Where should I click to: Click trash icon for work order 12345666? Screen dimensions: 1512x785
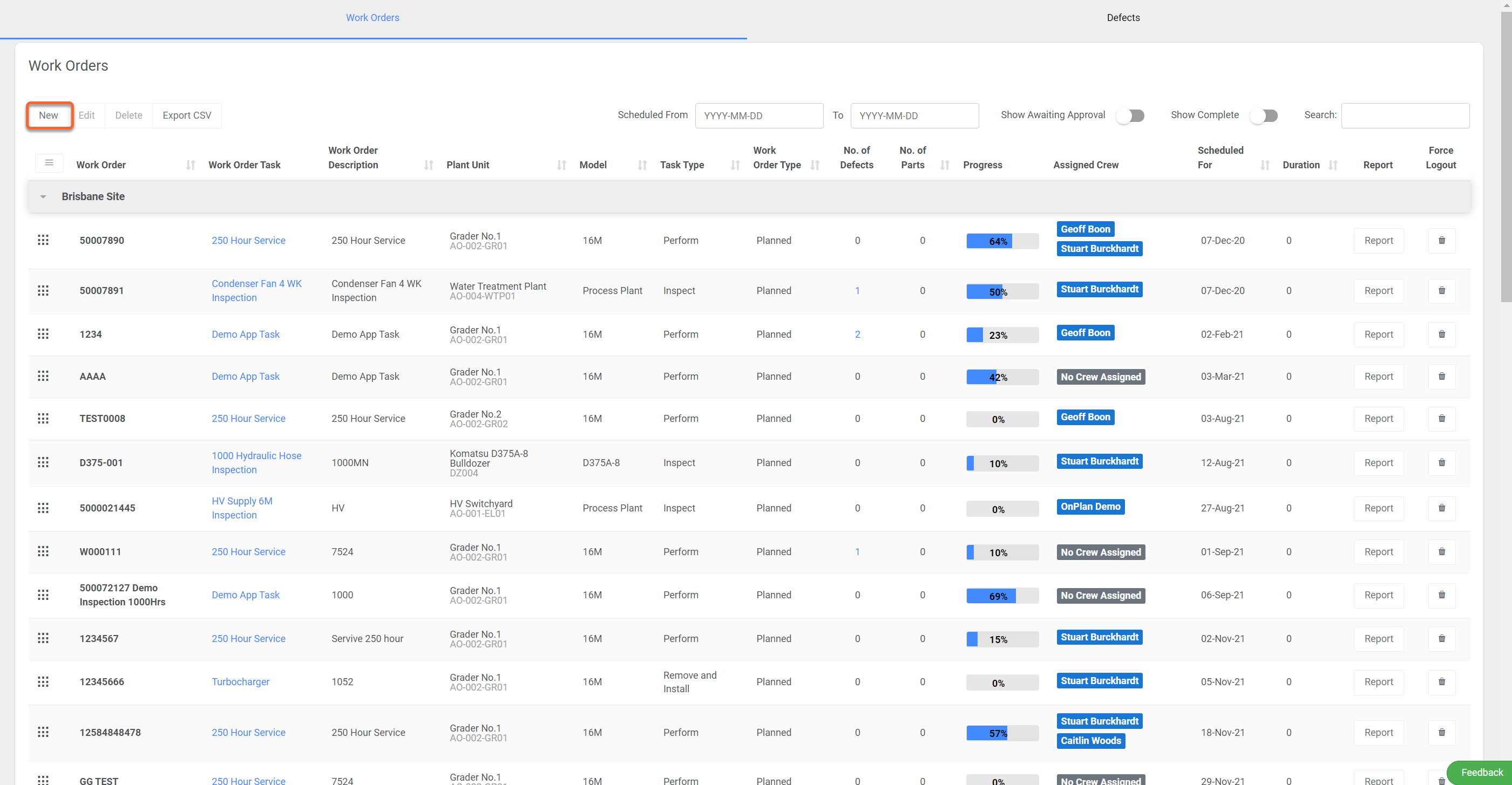click(1441, 682)
